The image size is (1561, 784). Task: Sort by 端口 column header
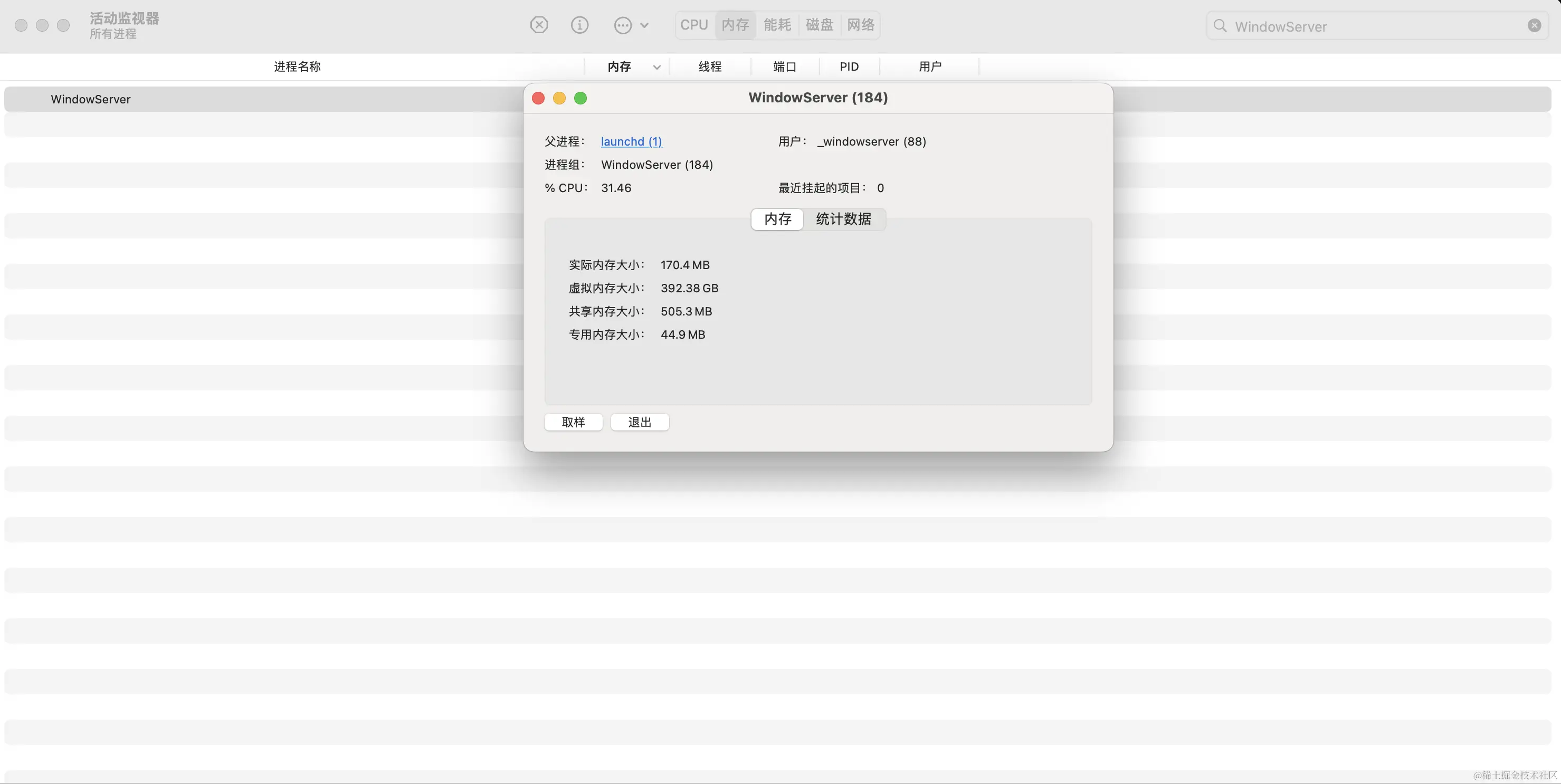pos(784,66)
